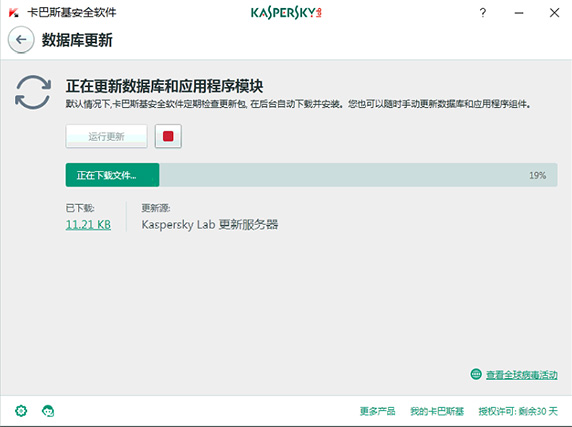Click the 运行更新 button
The height and width of the screenshot is (427, 572).
pyautogui.click(x=107, y=136)
